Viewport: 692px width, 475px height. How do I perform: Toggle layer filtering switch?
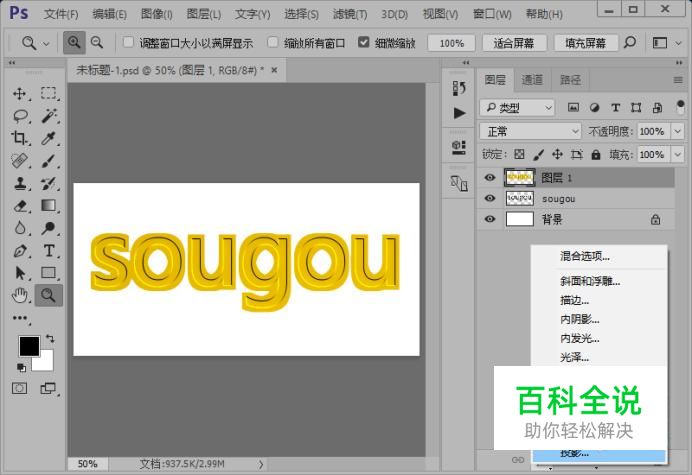[x=680, y=107]
